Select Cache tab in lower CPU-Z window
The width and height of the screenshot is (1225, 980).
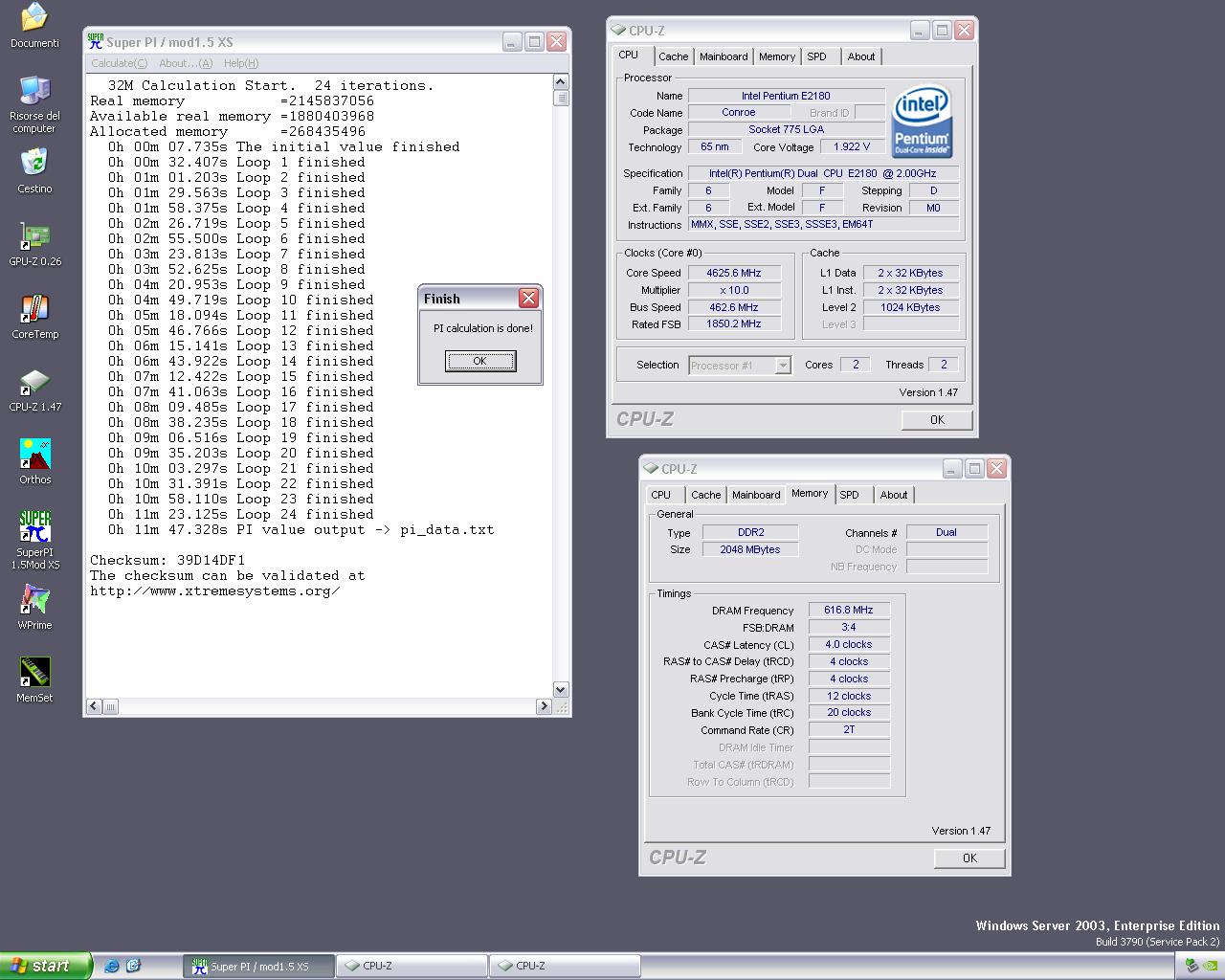click(x=705, y=495)
